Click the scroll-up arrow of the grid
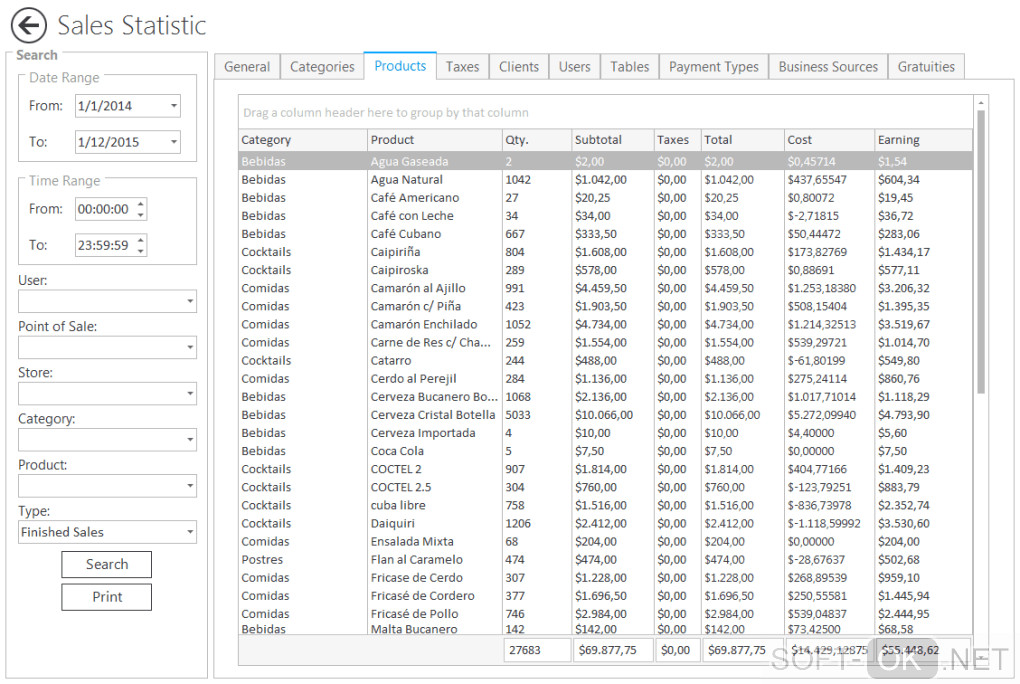The image size is (1020, 684). (x=980, y=103)
